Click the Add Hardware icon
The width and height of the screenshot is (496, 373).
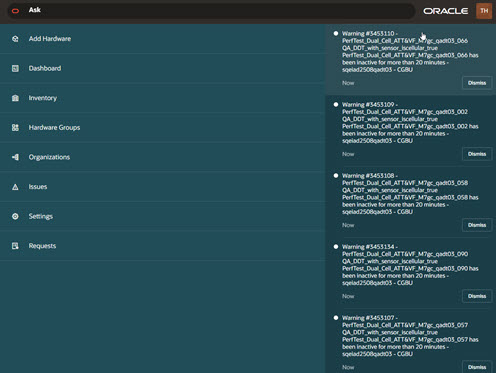pyautogui.click(x=15, y=39)
